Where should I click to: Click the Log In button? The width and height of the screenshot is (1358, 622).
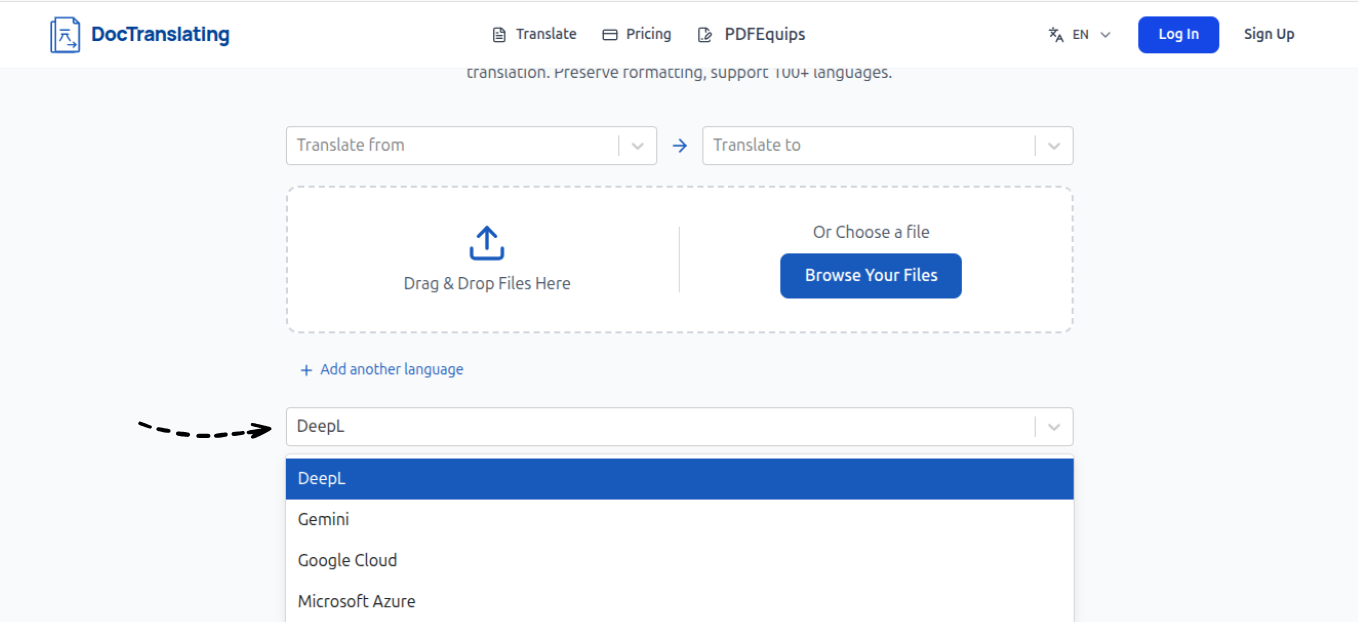[x=1178, y=35]
